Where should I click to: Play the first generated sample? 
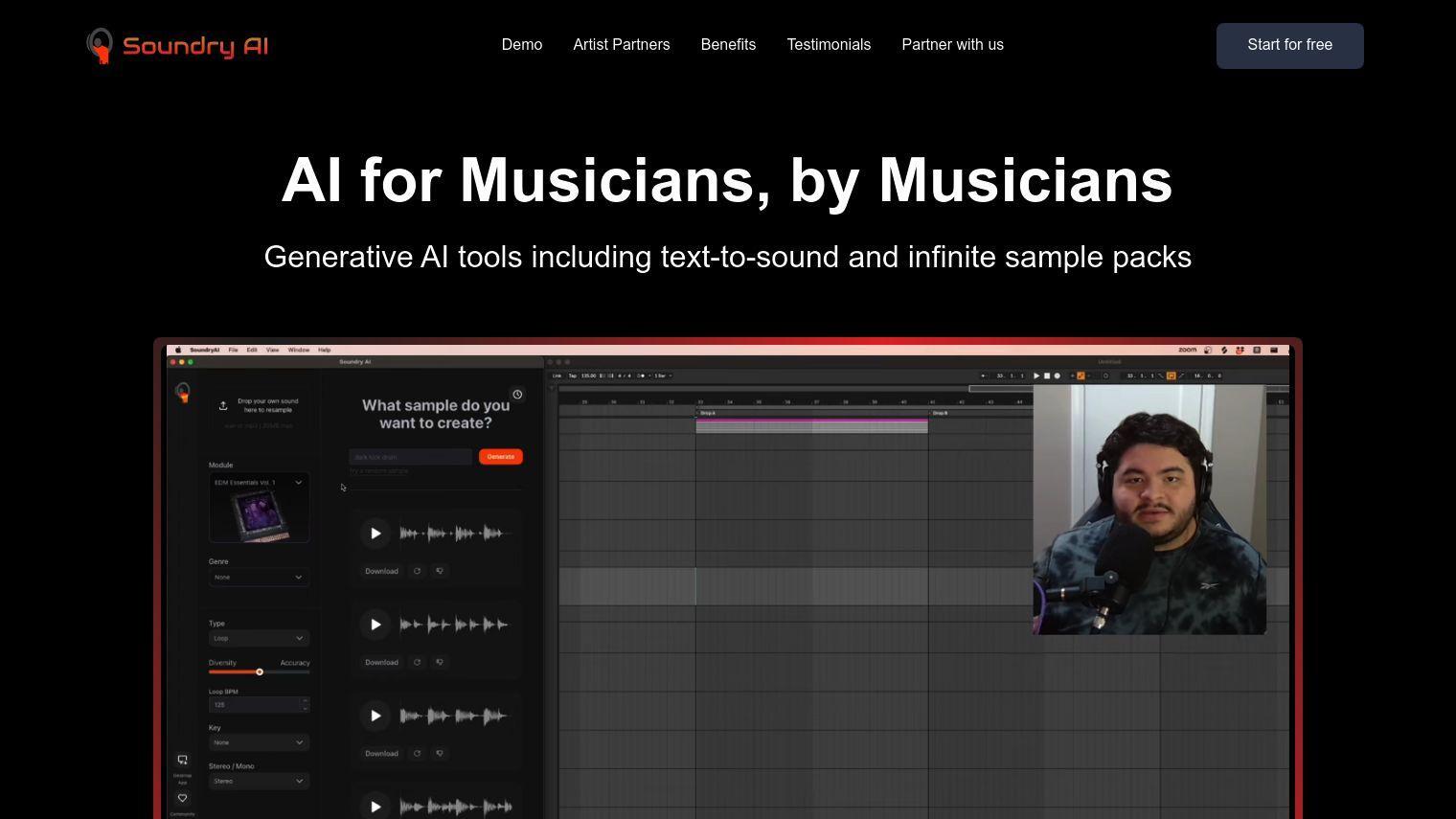click(375, 534)
